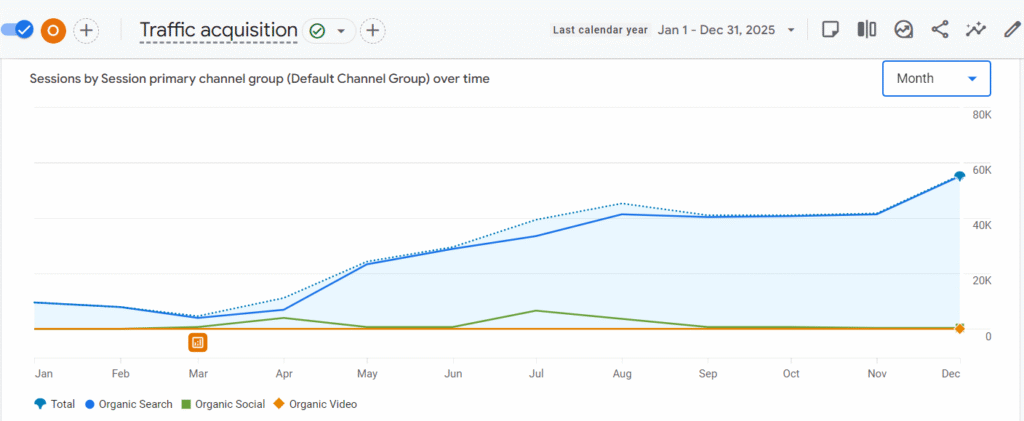Click the plus button after the report title
Viewport: 1024px width, 421px height.
coord(373,31)
